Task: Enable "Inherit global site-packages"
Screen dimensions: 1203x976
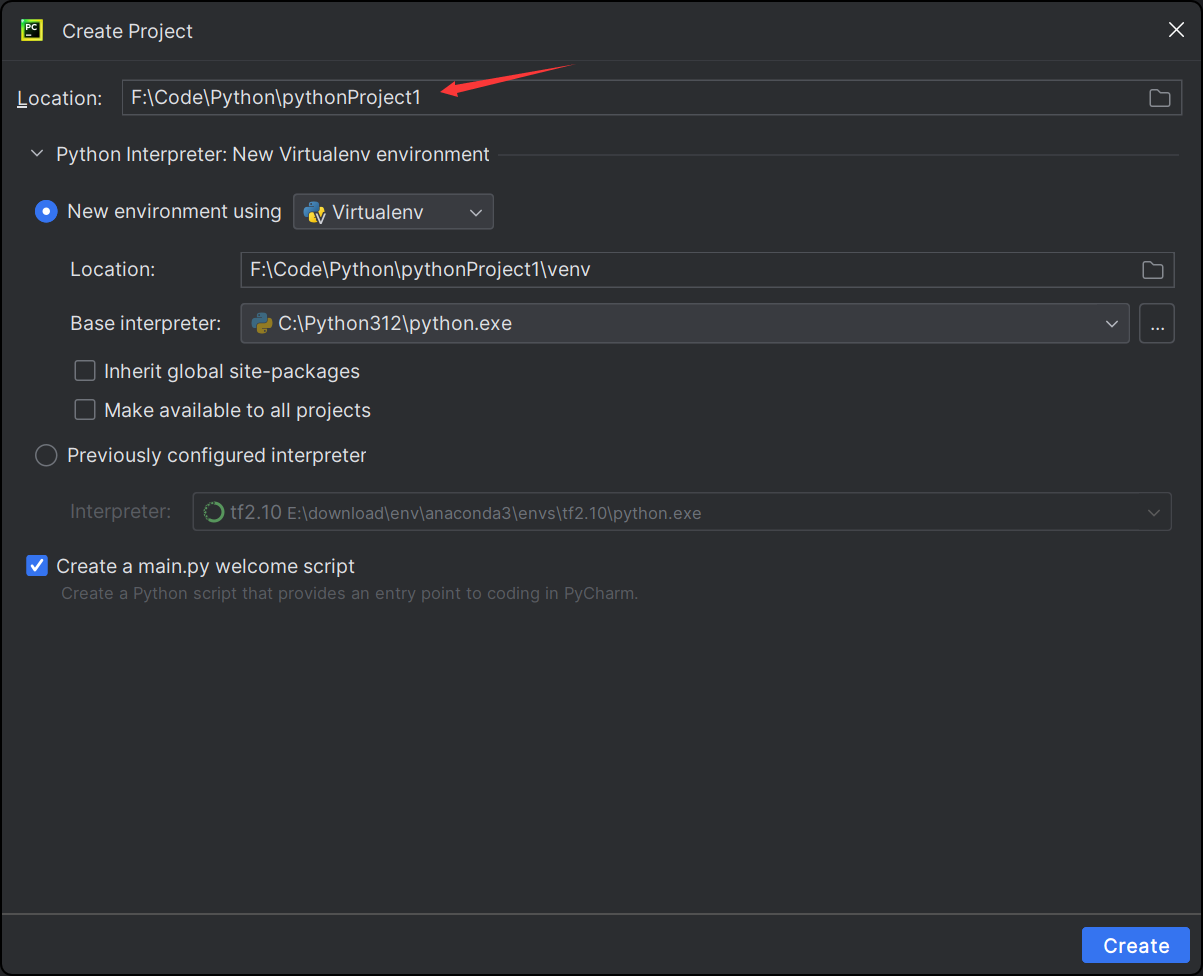Action: [x=85, y=370]
